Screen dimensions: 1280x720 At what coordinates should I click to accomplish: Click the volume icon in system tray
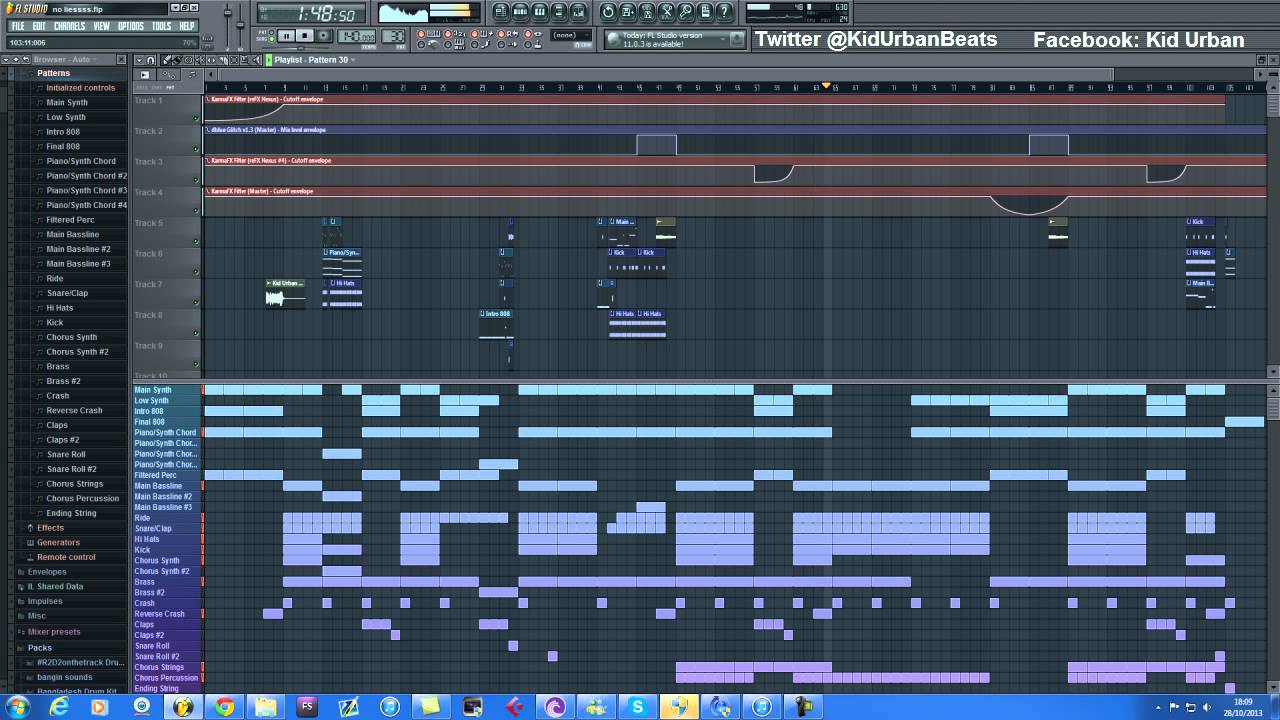tap(1207, 707)
